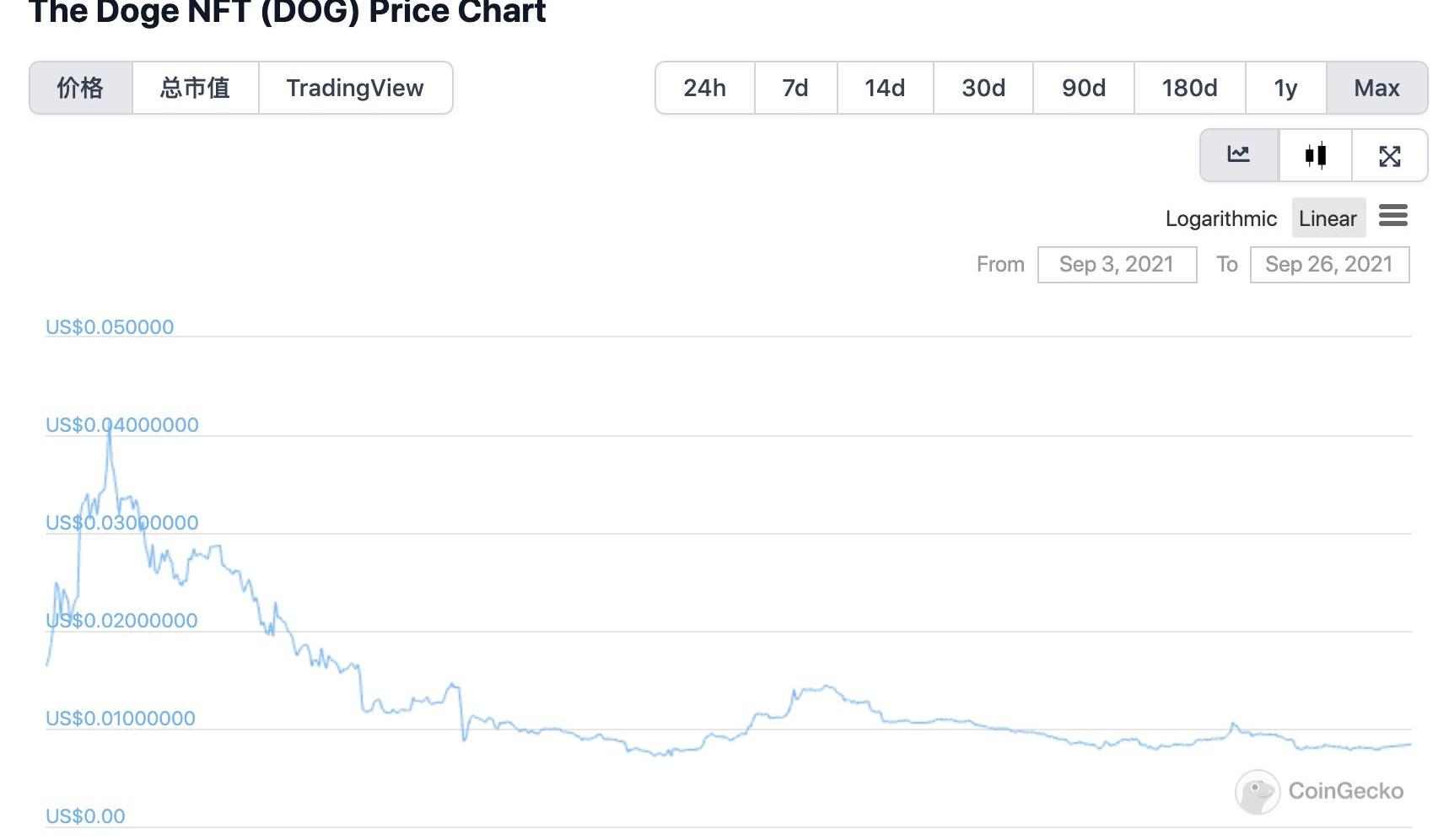
Task: Select the 价格 price tab
Action: 80,88
